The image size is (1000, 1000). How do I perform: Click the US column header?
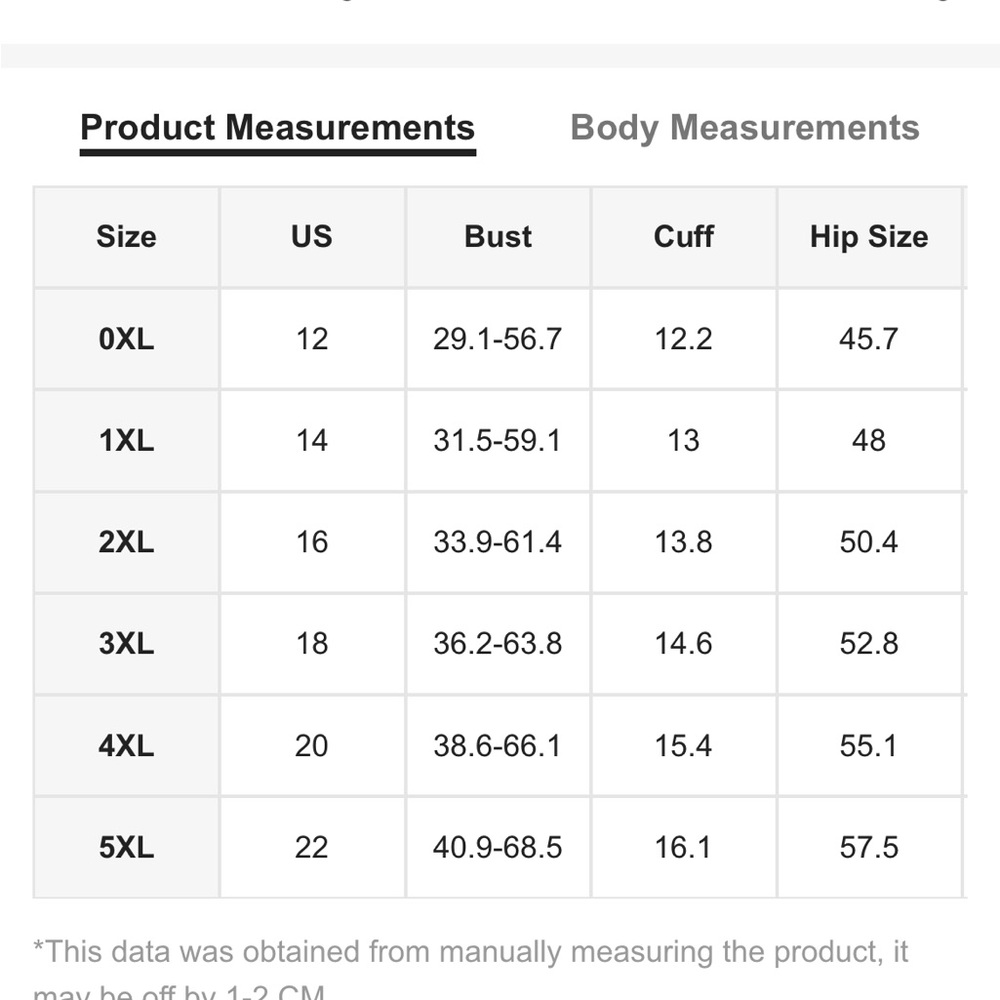(x=312, y=237)
